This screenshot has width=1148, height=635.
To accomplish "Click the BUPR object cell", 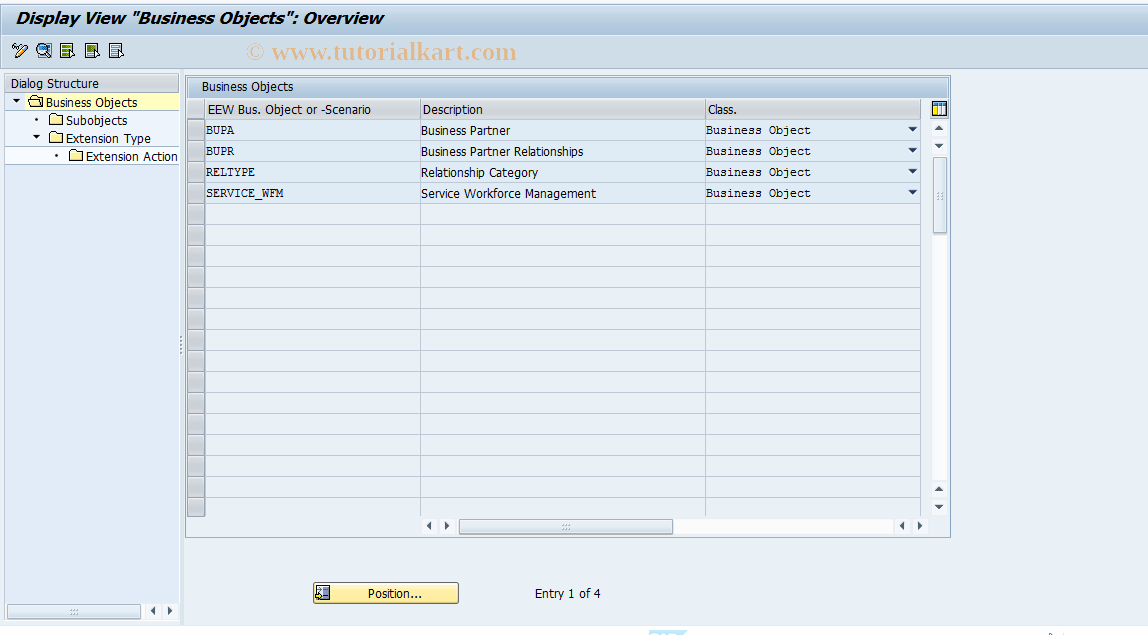I will pyautogui.click(x=312, y=151).
